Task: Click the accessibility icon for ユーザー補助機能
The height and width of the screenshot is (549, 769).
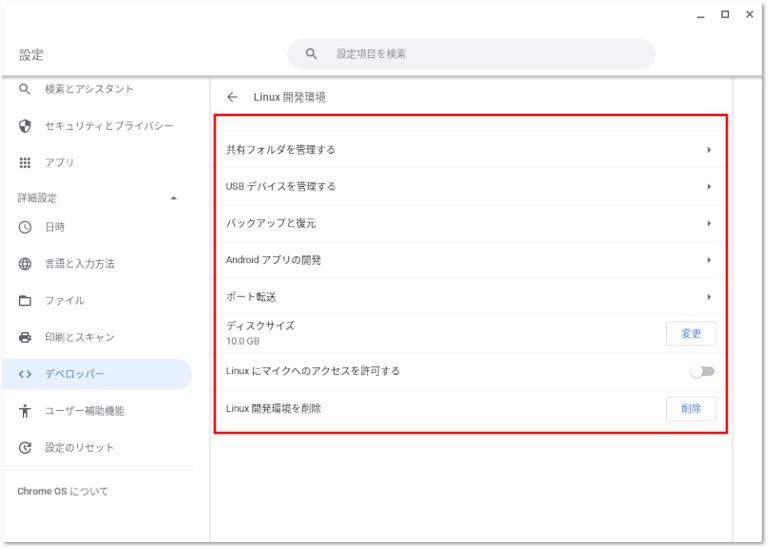Action: pos(26,411)
